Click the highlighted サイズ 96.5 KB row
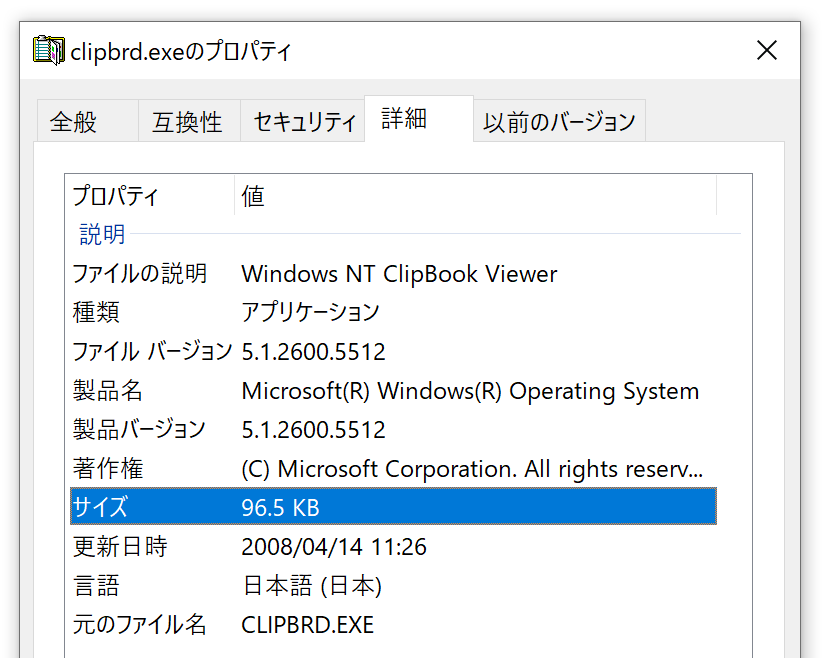This screenshot has width=824, height=658. pyautogui.click(x=393, y=507)
